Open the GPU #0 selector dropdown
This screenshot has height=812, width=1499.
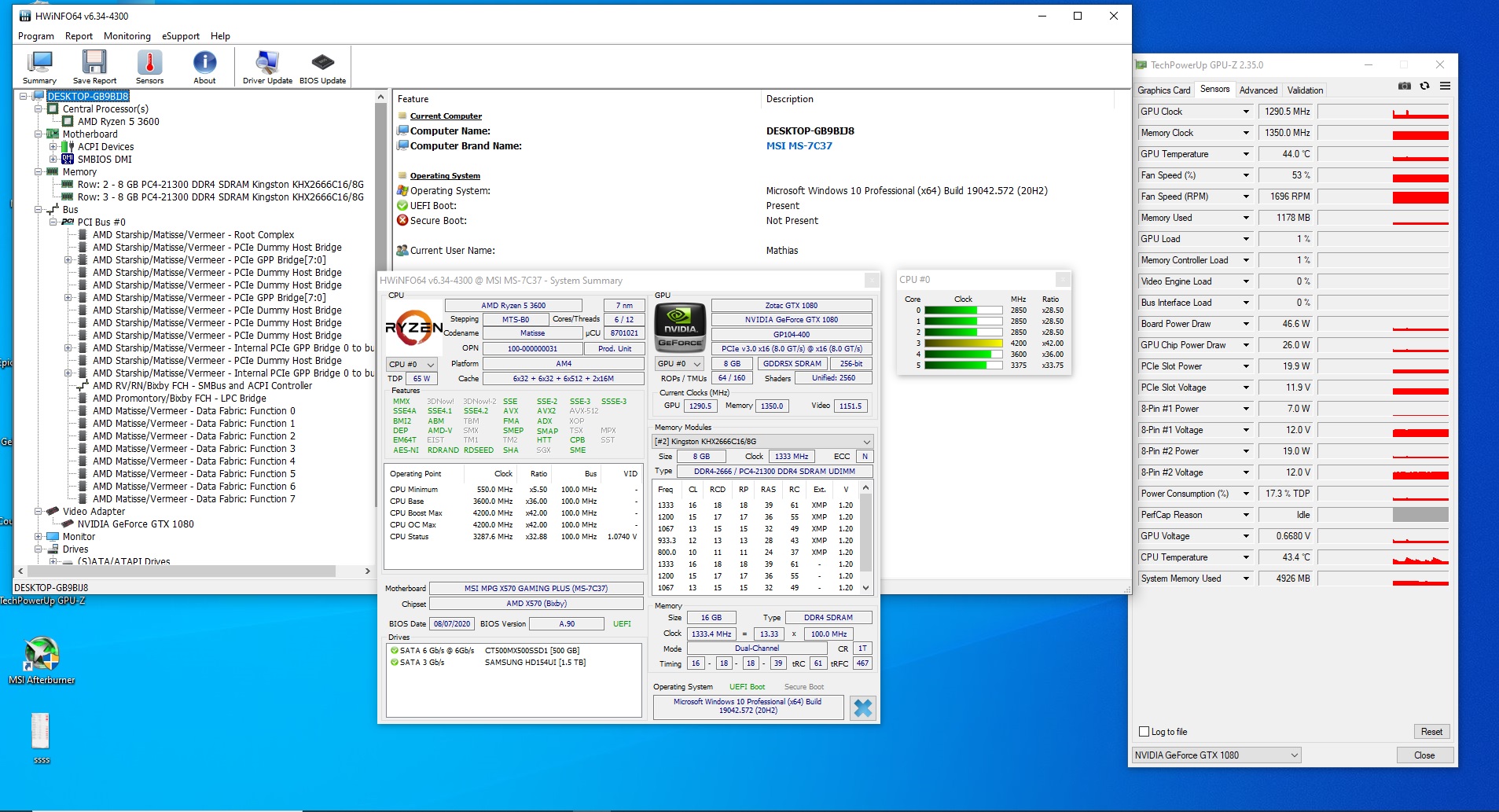pyautogui.click(x=681, y=364)
